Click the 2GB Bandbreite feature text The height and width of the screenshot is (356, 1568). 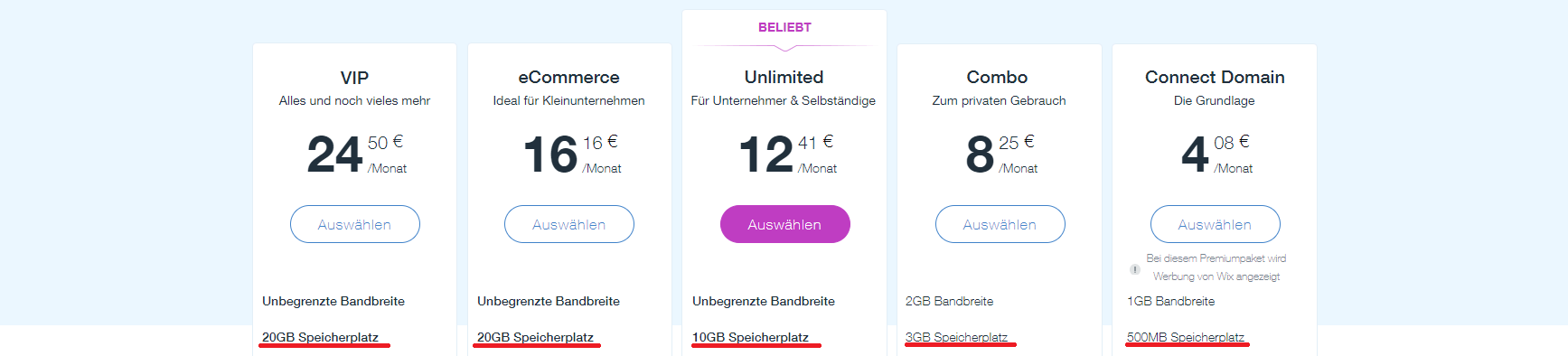click(949, 301)
